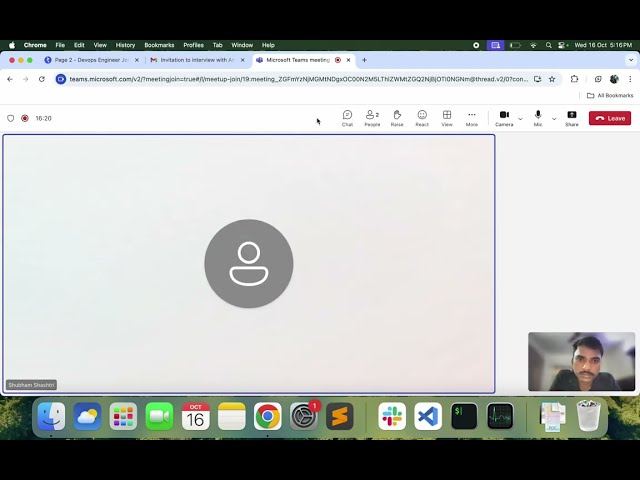Click the screen mirroring menu bar icon
Screen dimensions: 640x480
click(x=496, y=45)
